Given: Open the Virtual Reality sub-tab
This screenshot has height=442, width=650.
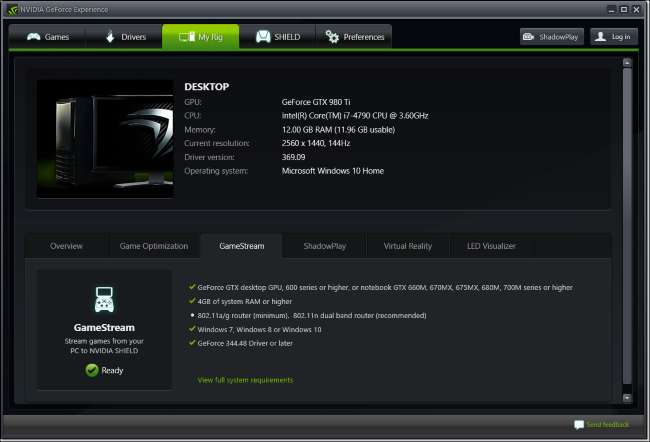Looking at the screenshot, I should [x=408, y=246].
